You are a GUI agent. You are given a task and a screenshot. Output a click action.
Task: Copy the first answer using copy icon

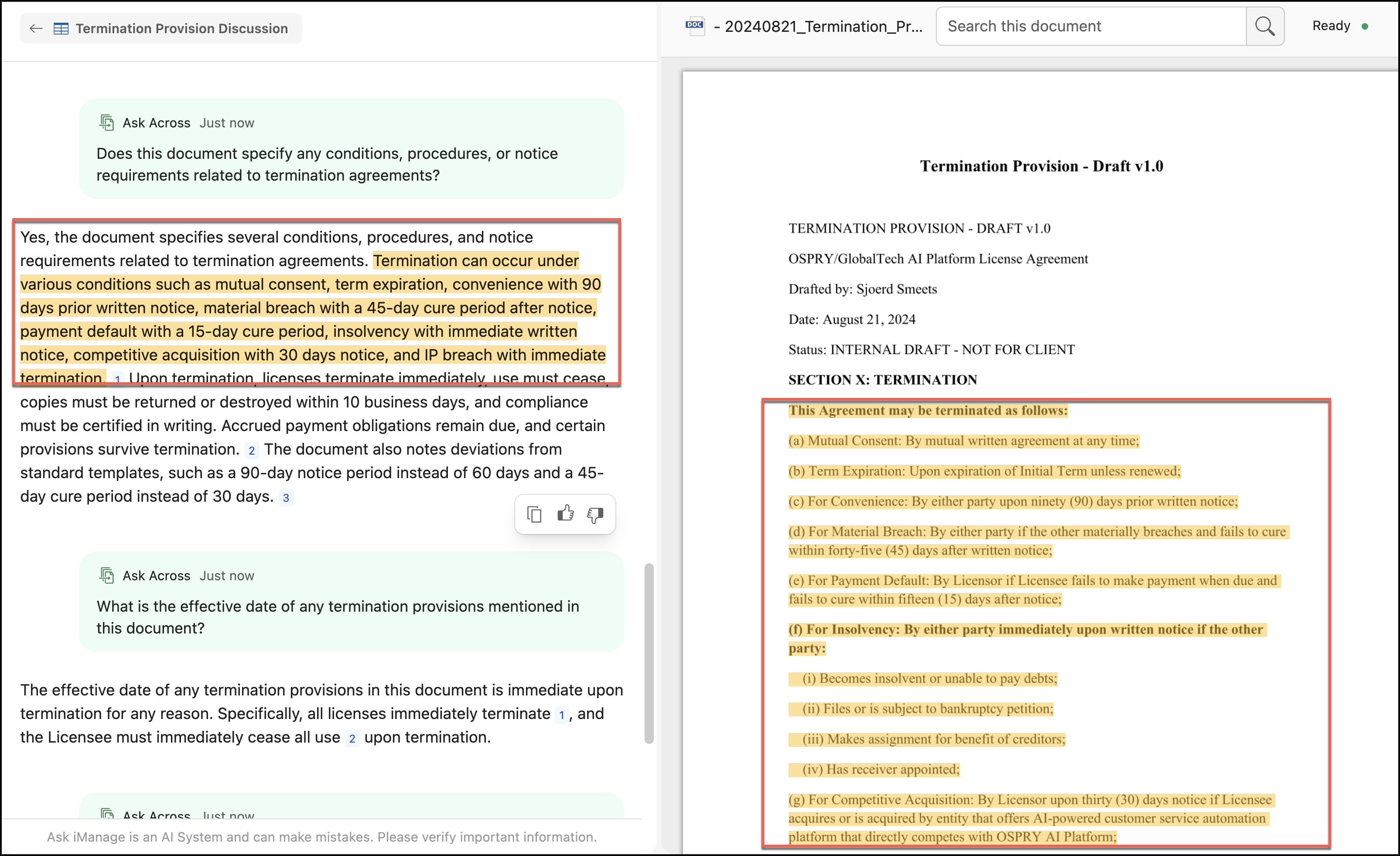(x=534, y=514)
